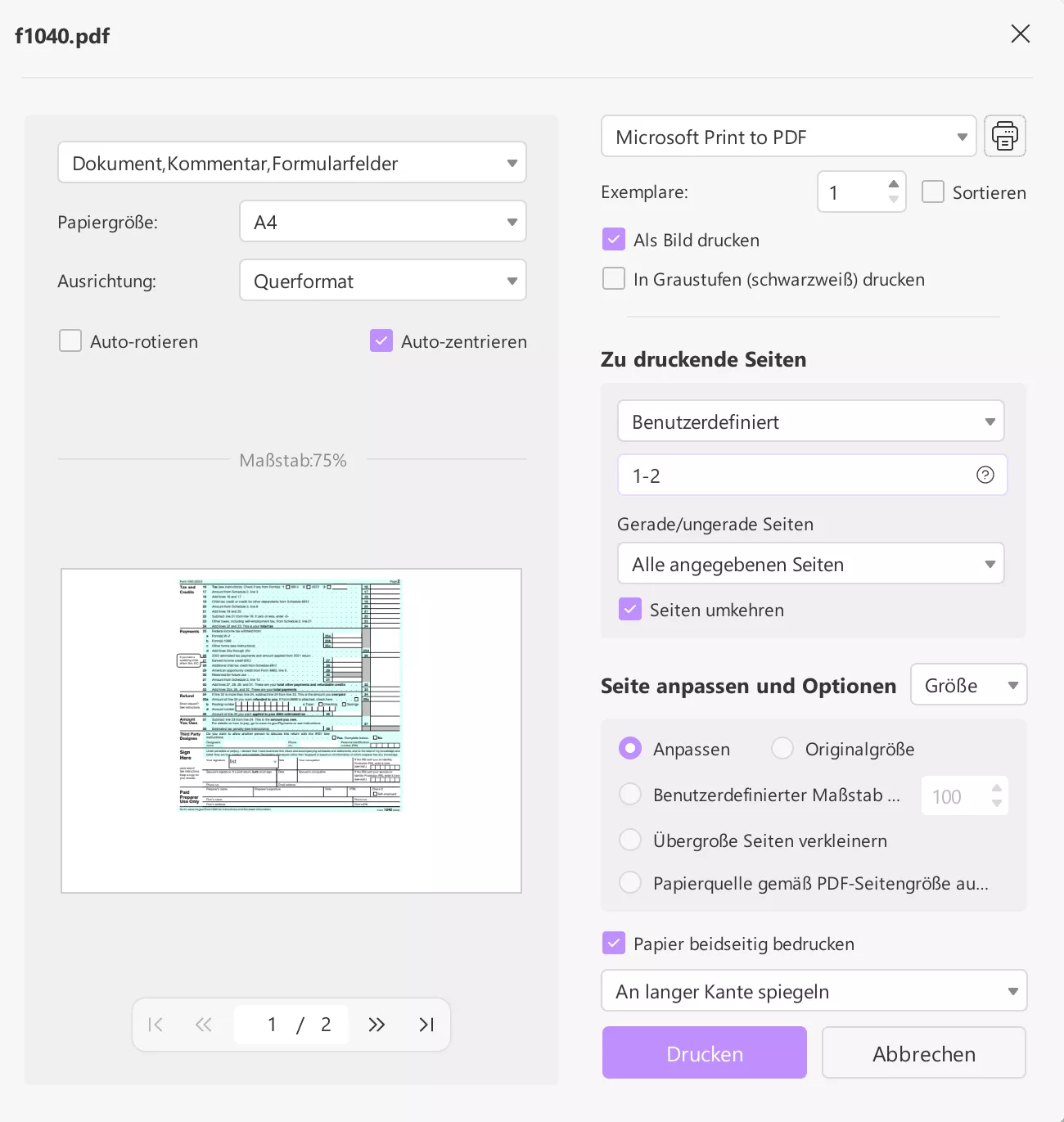The height and width of the screenshot is (1122, 1064).
Task: Open the Microsoft Print to PDF dropdown
Action: (x=788, y=137)
